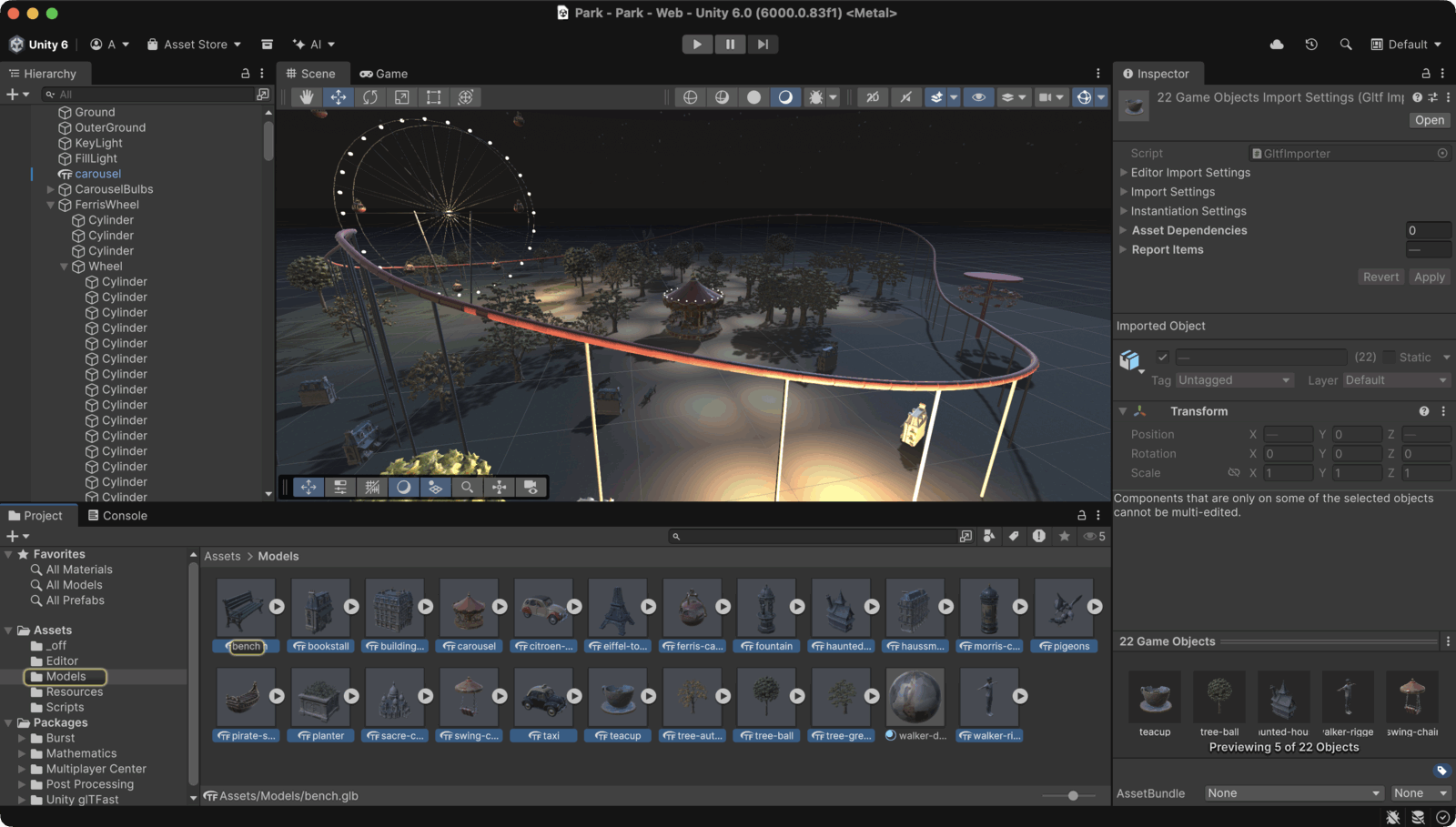Toggle the imported object active checkbox
The height and width of the screenshot is (827, 1456).
point(1162,358)
